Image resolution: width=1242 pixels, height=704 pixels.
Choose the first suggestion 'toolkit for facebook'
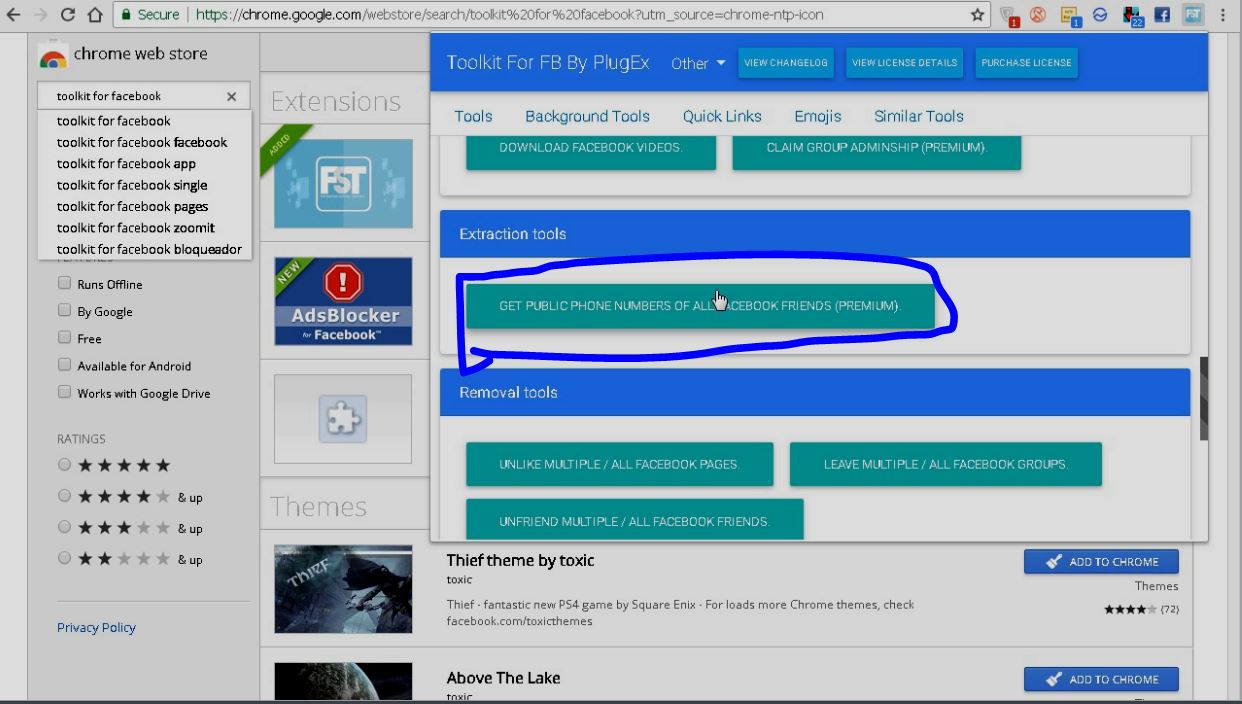point(144,121)
